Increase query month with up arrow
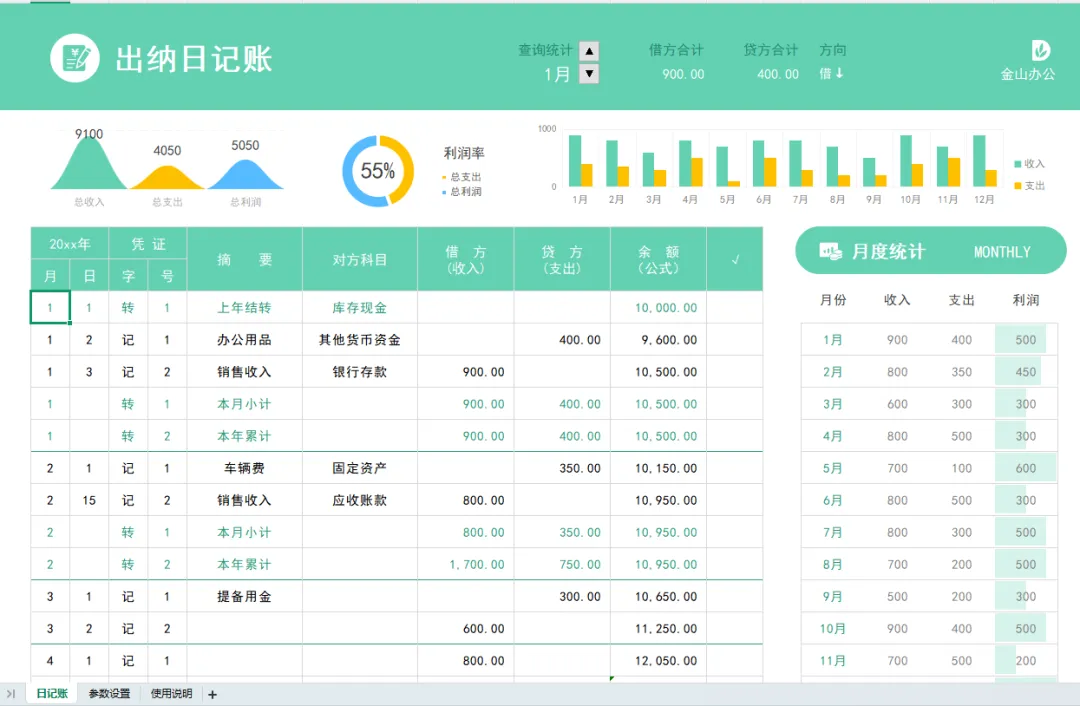1080x706 pixels. [589, 51]
